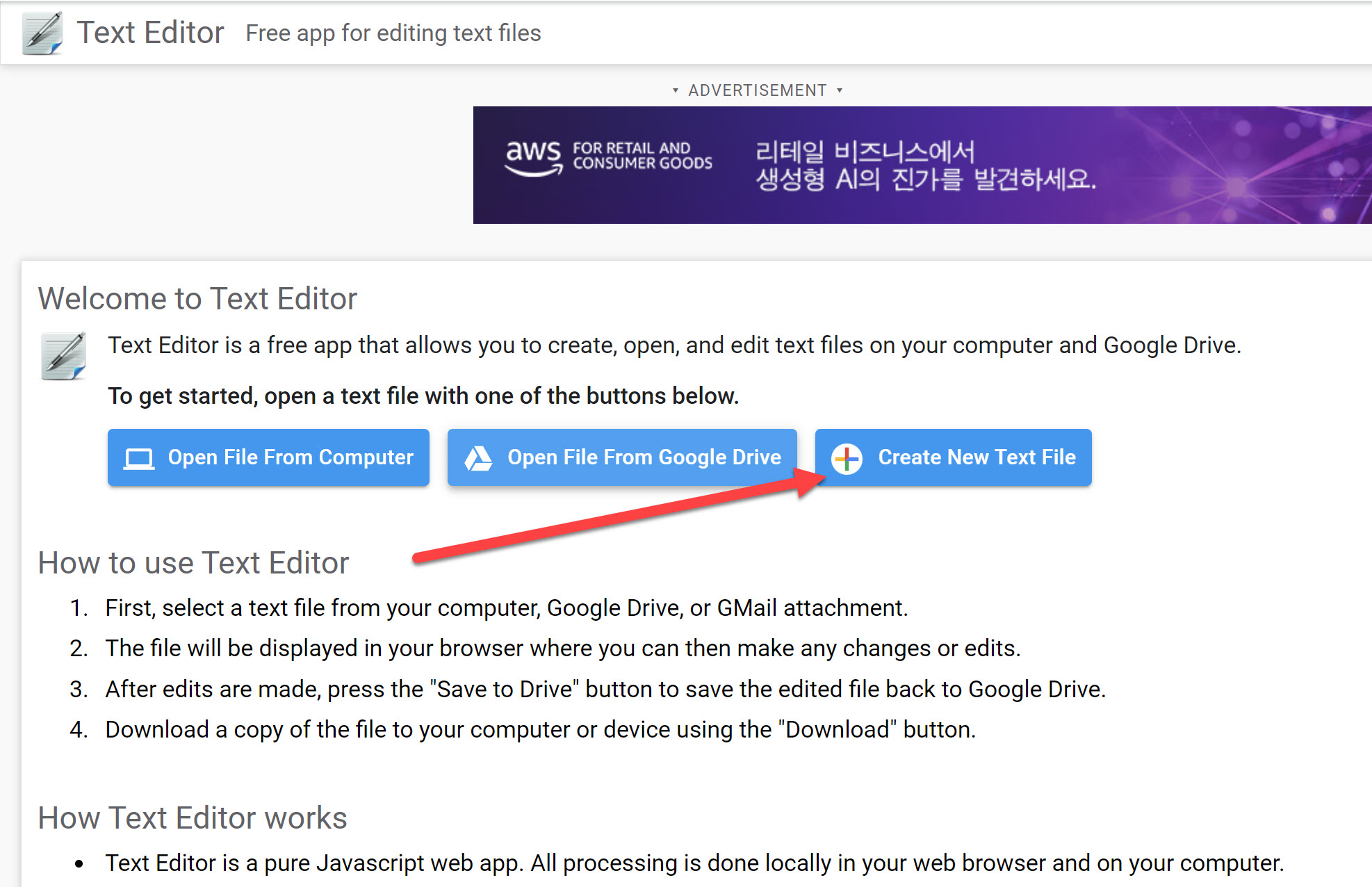Click the ADVERTISEMENT label
The width and height of the screenshot is (1372, 887).
[757, 90]
